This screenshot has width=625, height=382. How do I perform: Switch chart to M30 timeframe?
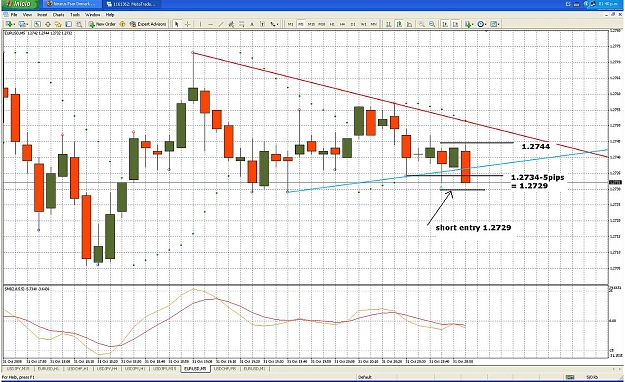[322, 24]
